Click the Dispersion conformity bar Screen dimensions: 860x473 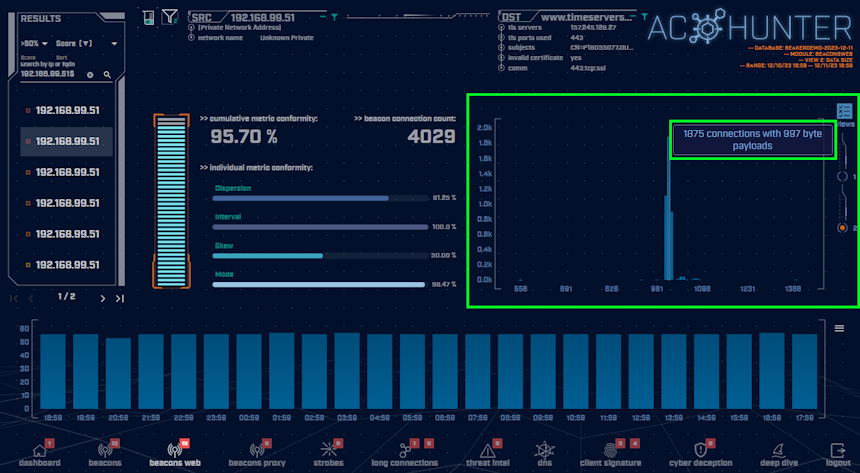320,198
